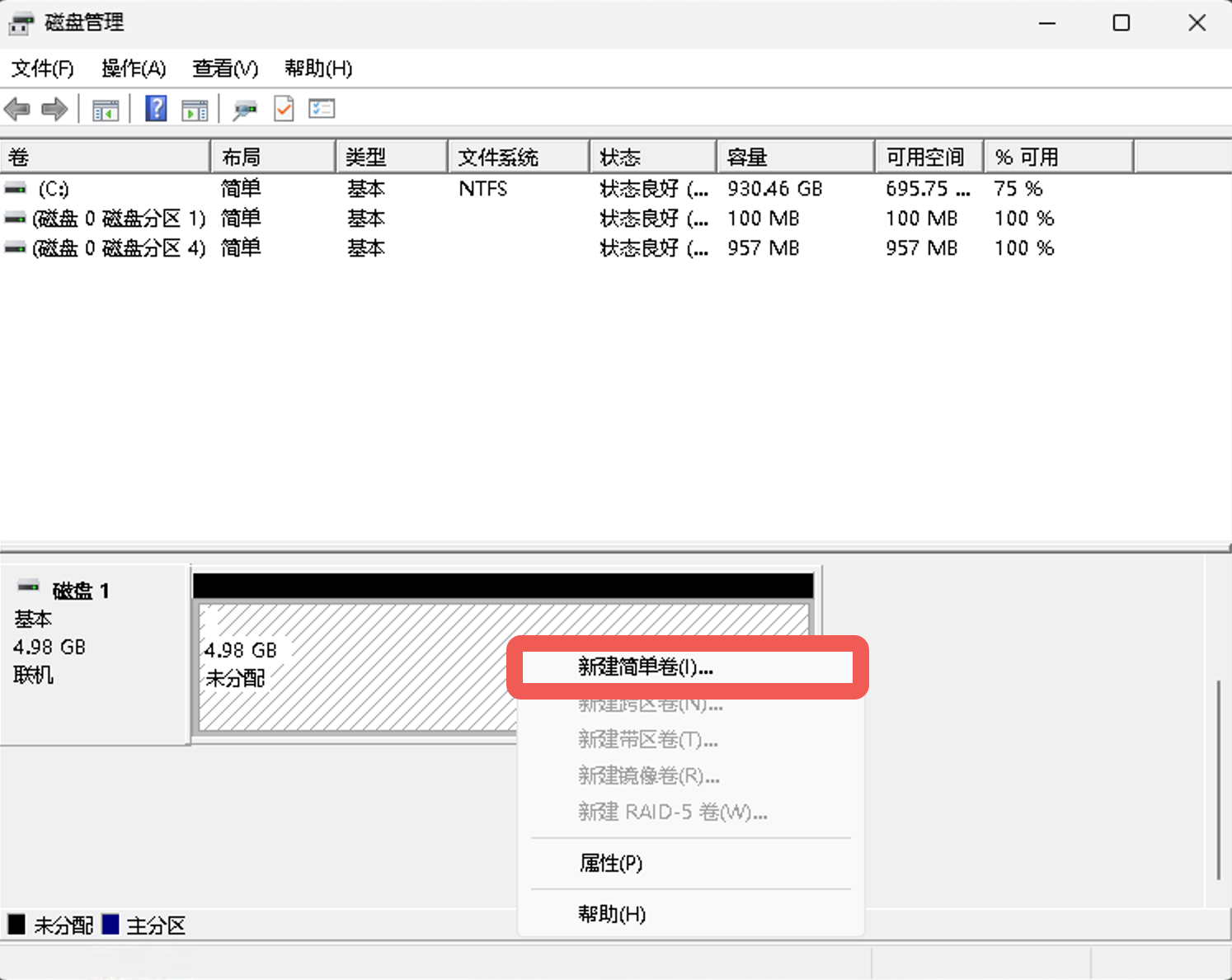Click 帮助(H) in the context menu
This screenshot has height=980, width=1232.
(612, 914)
